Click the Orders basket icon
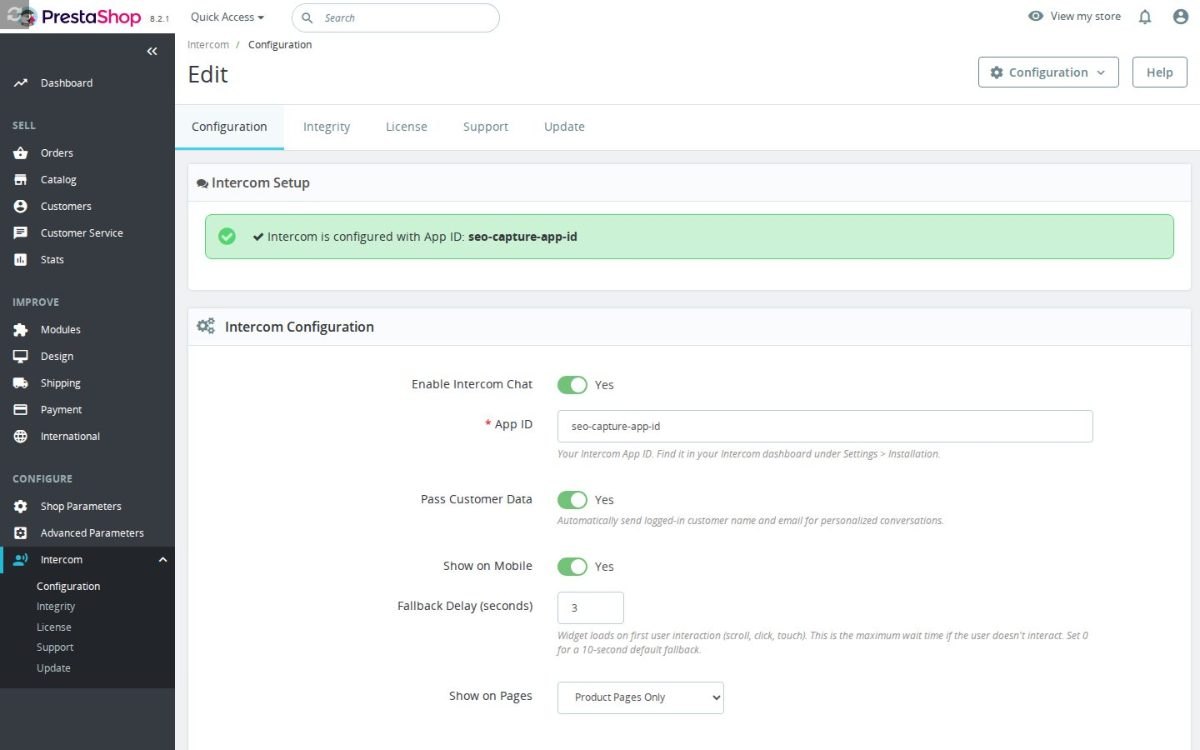This screenshot has height=750, width=1200. (x=20, y=153)
